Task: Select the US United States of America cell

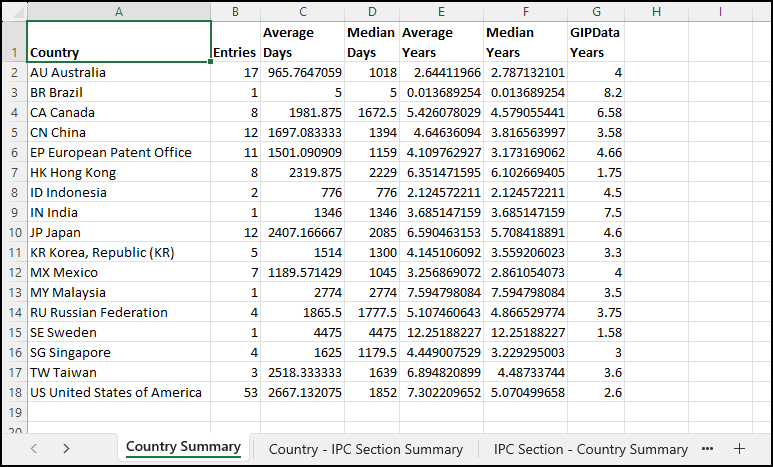Action: [119, 392]
